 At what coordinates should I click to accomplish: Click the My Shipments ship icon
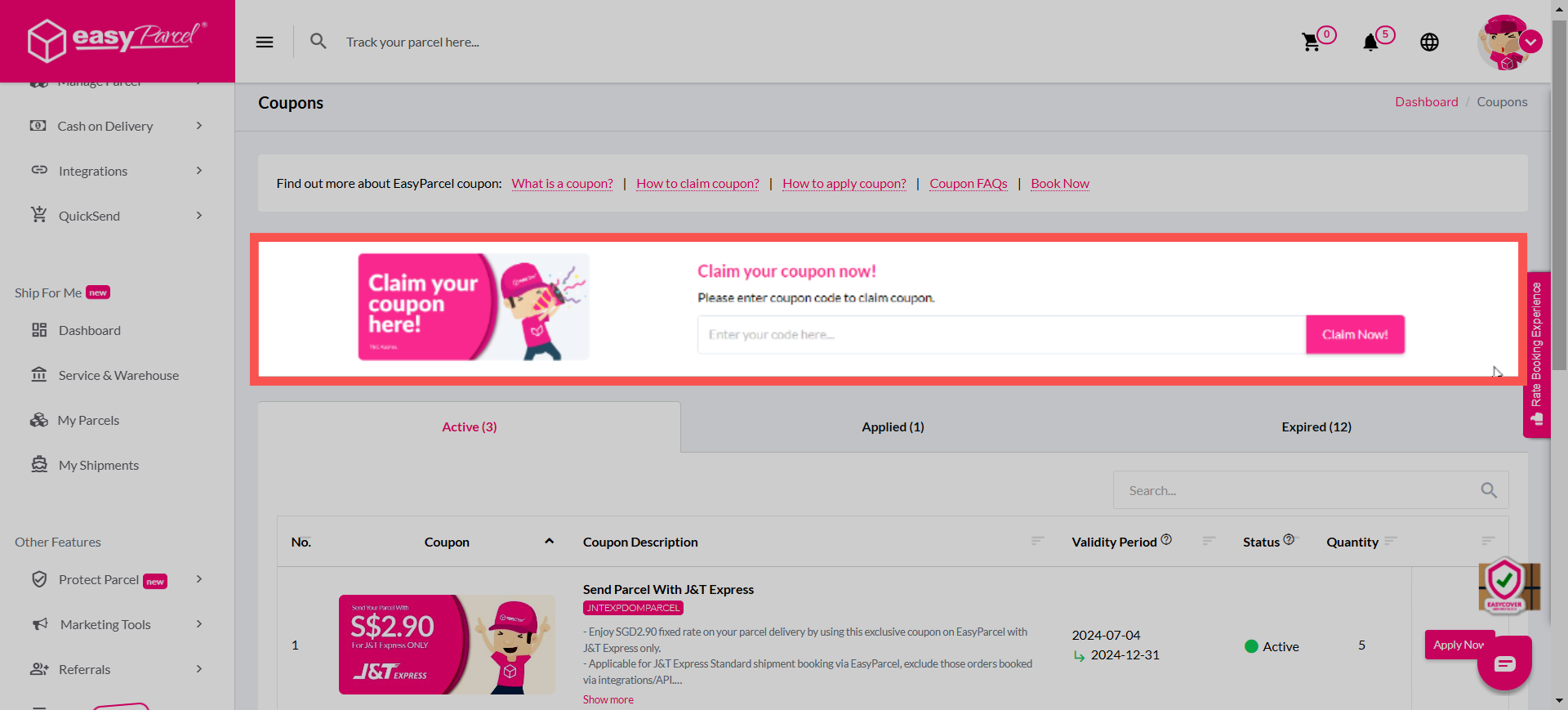(39, 465)
